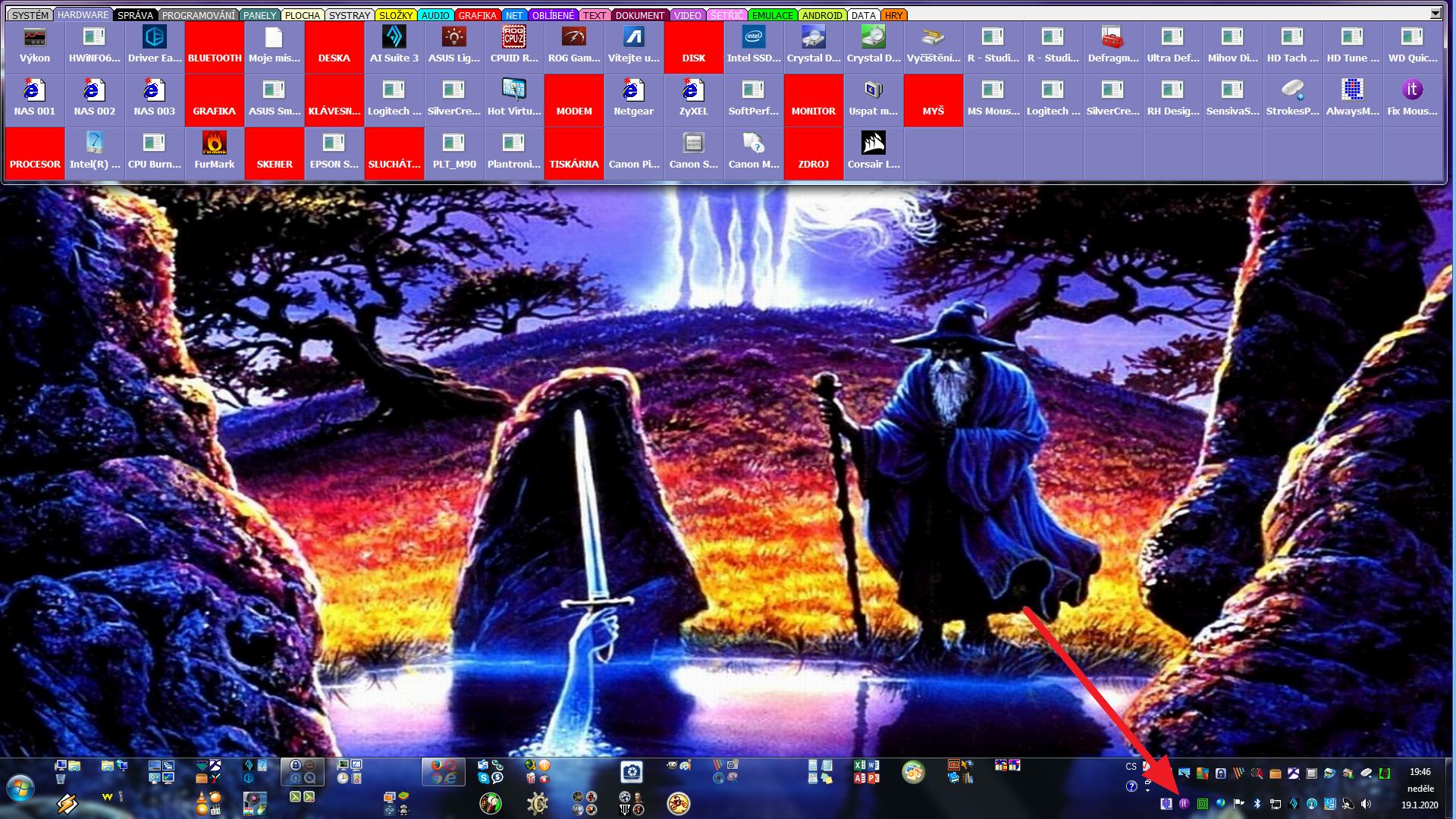Open the Intel(R) ... processor shortcut
Viewport: 1456px width, 819px height.
pos(95,153)
